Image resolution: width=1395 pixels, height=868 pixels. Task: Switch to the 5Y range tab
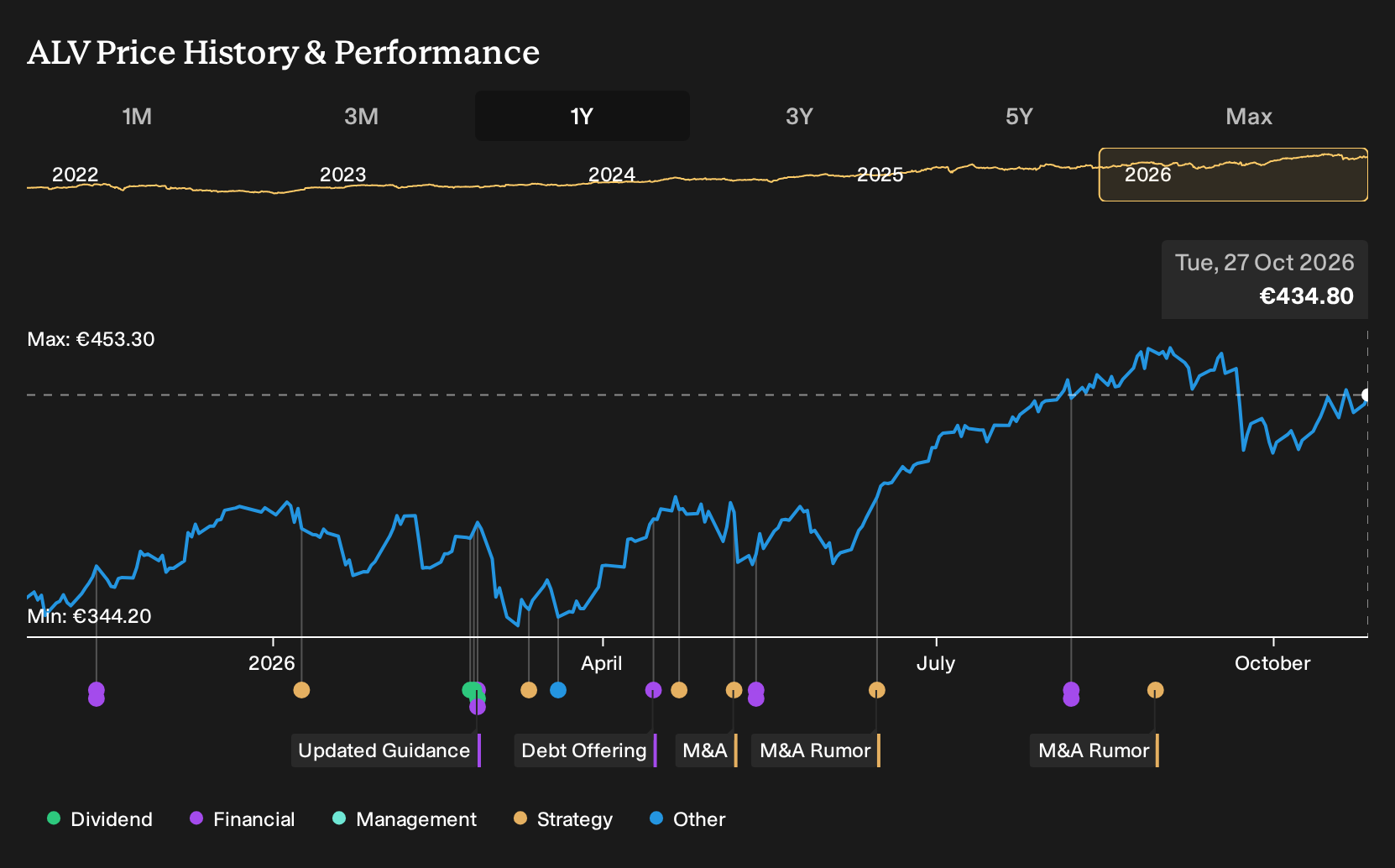pos(1019,116)
